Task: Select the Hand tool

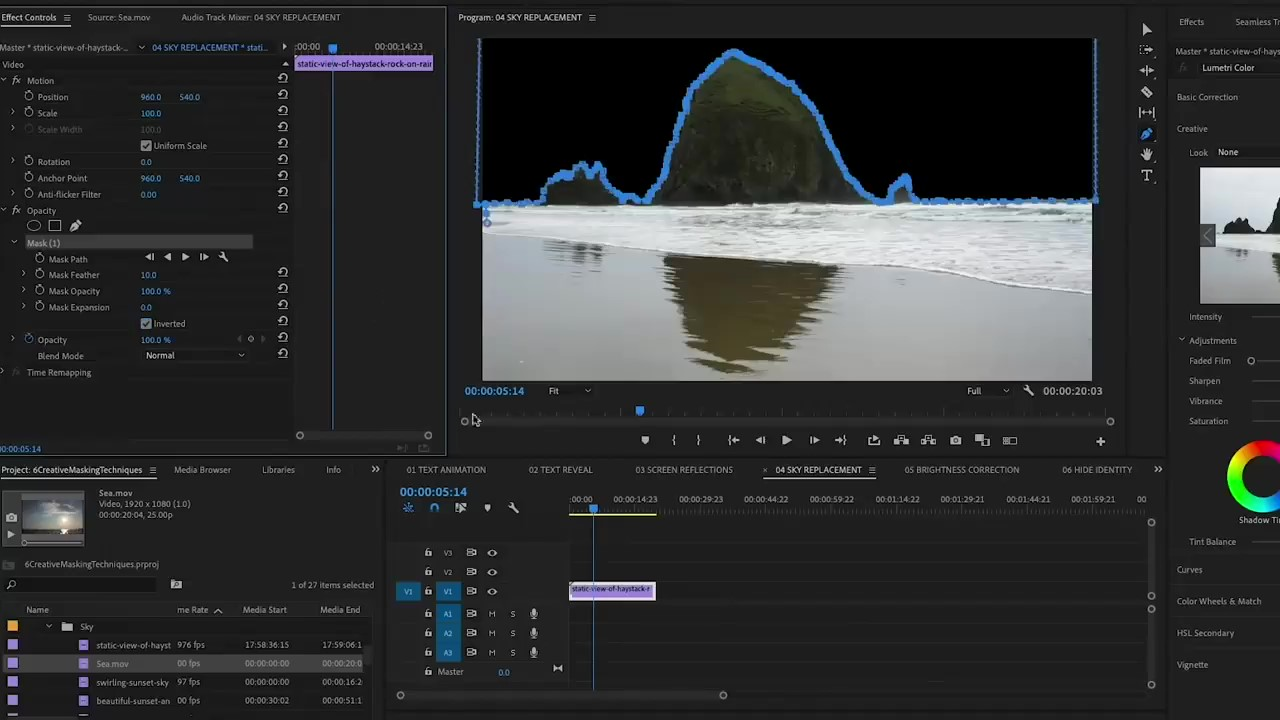Action: (x=1147, y=155)
